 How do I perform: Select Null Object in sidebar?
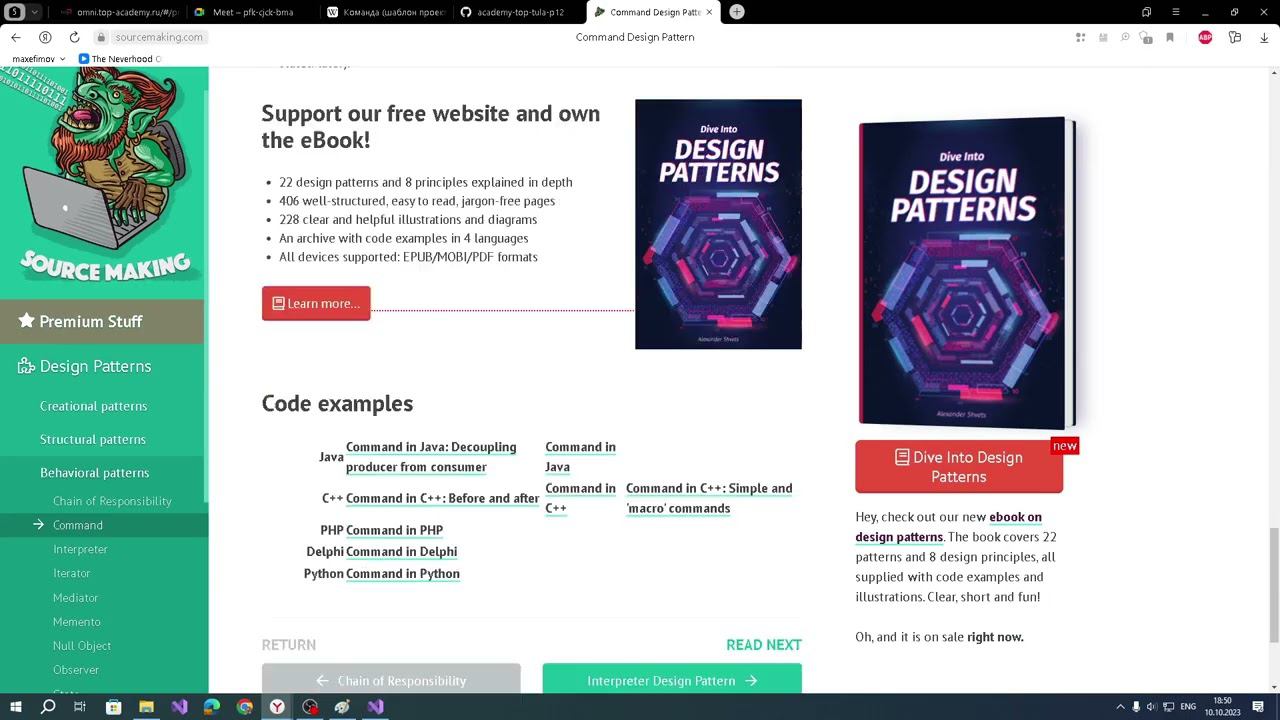pos(82,646)
